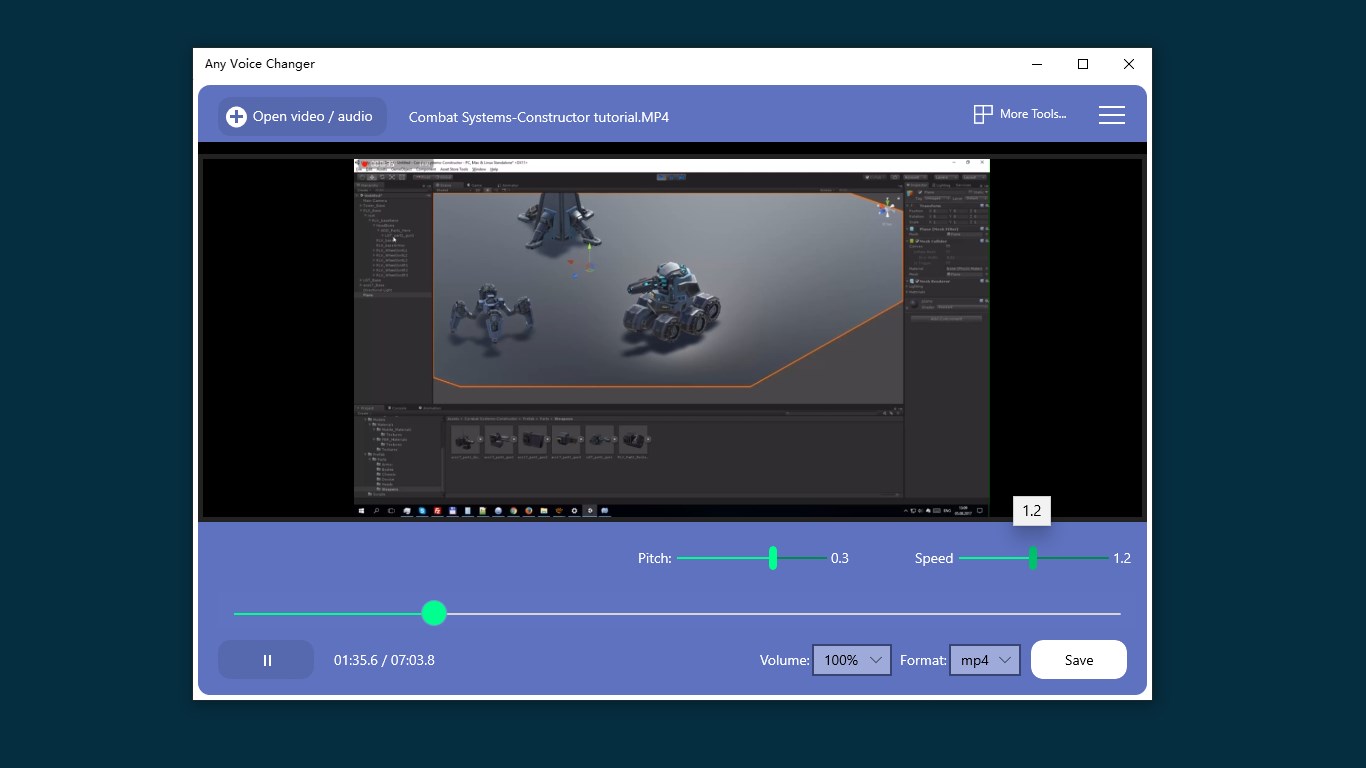The height and width of the screenshot is (768, 1366).
Task: Click the playback progress handle
Action: (434, 613)
